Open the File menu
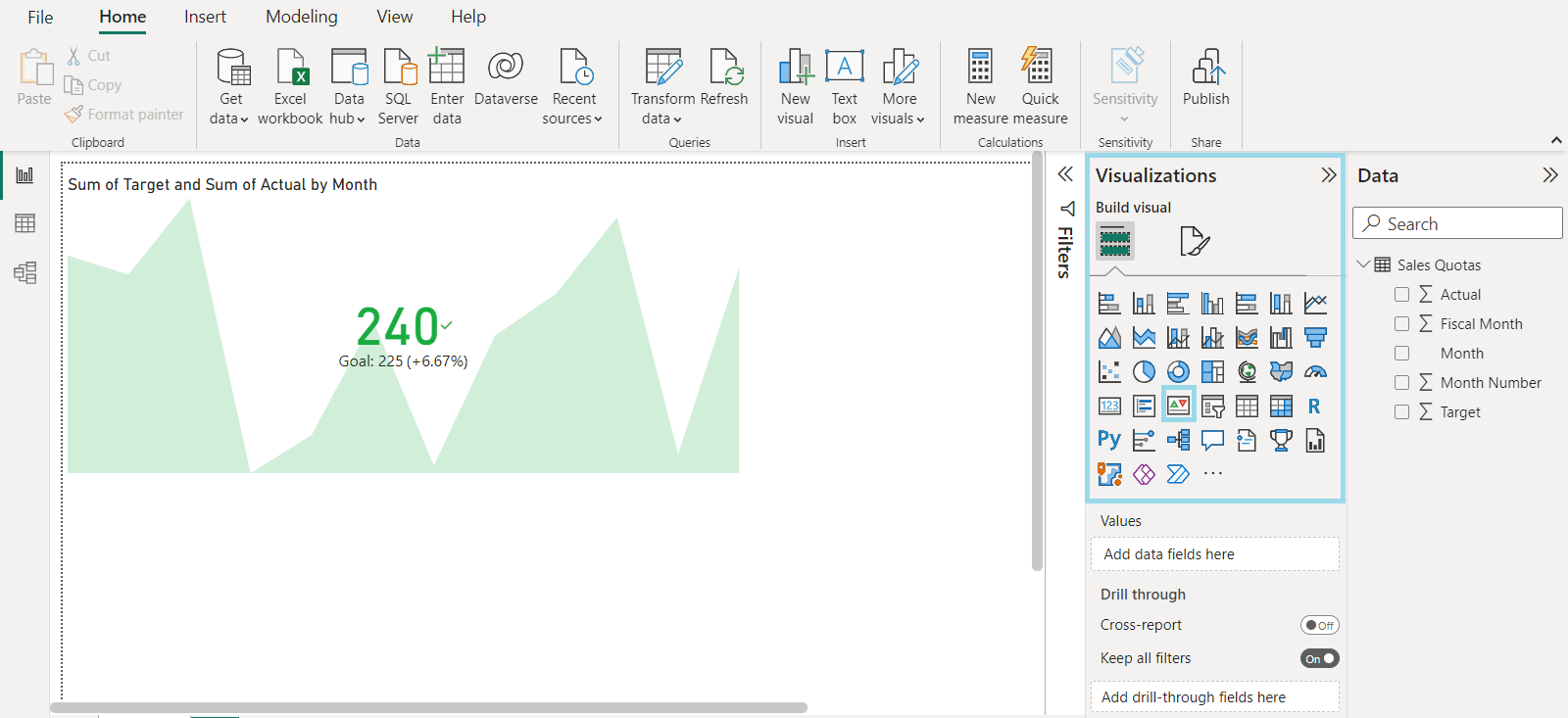Screen dimensions: 1568x718 40,17
